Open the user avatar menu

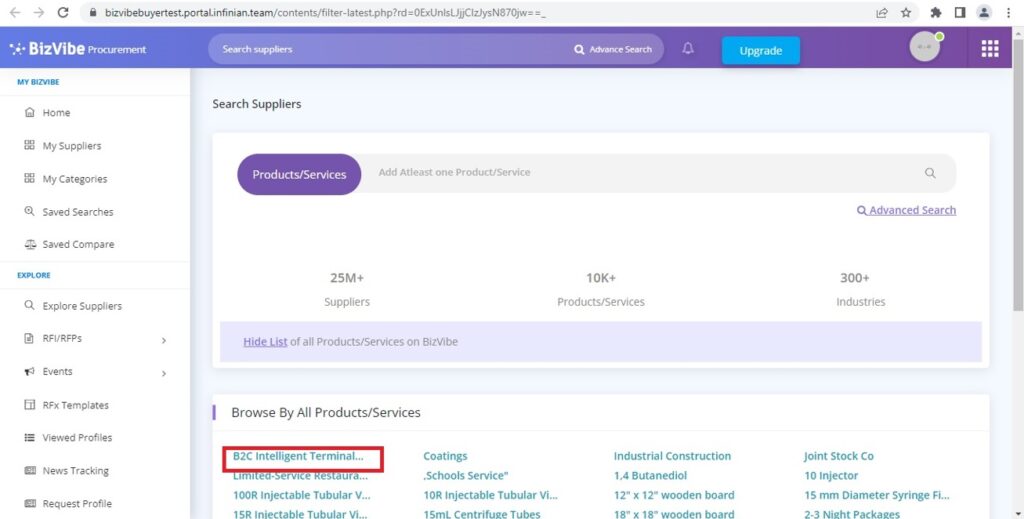click(925, 47)
